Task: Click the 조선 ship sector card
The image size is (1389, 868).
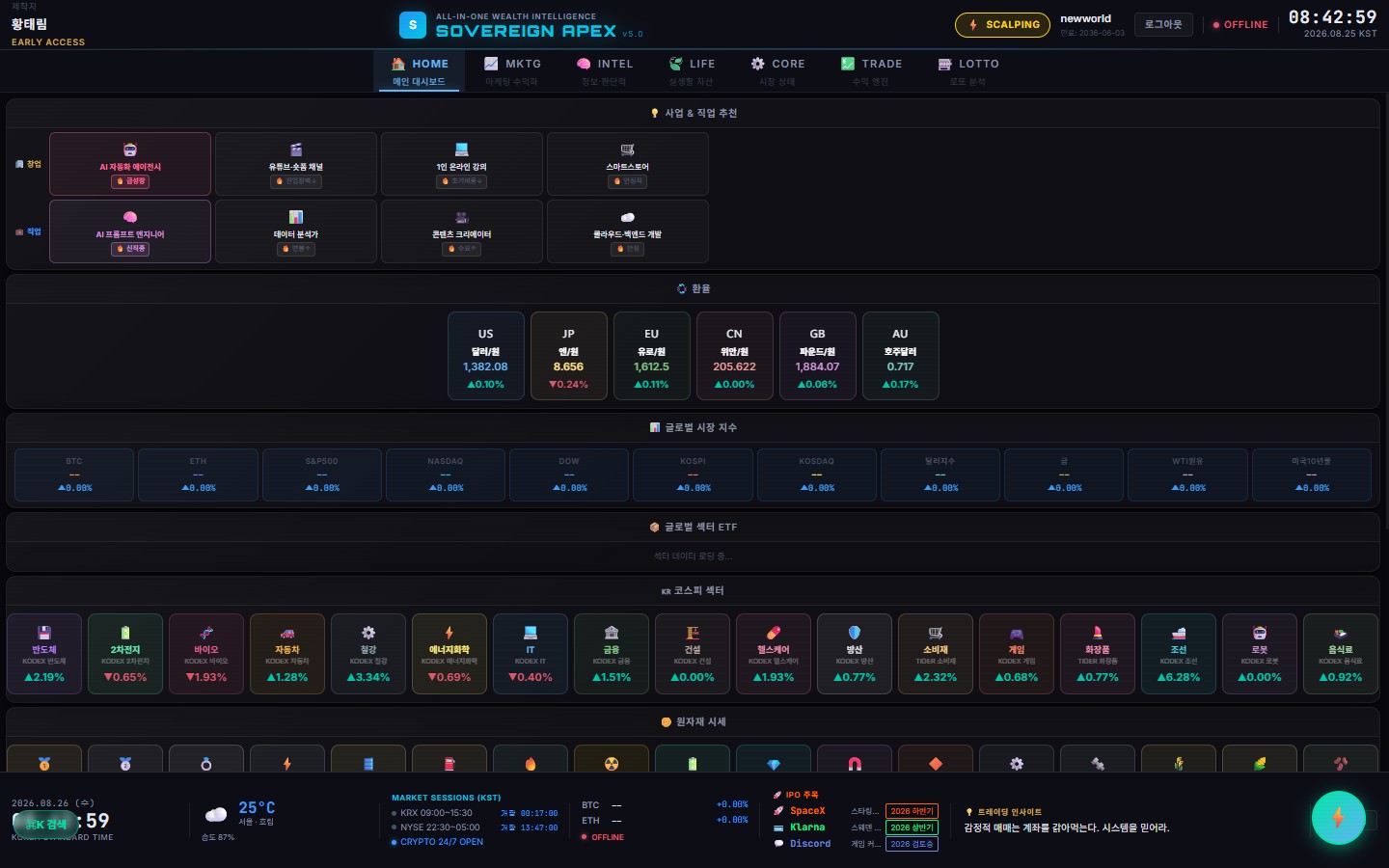Action: (x=1179, y=654)
